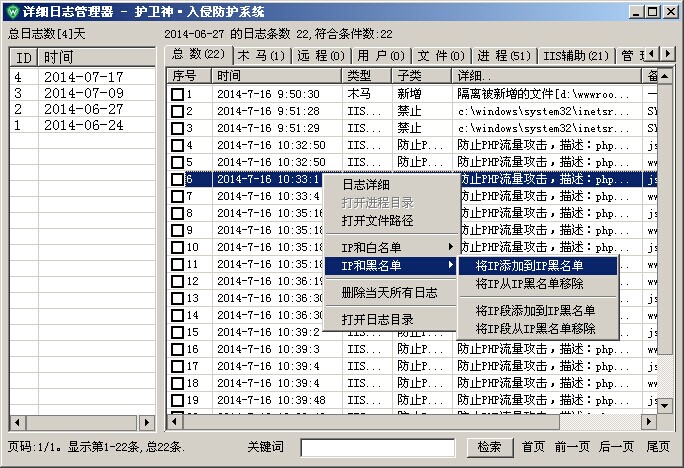Tick the checkbox for log entry 1
The image size is (684, 468).
tap(177, 94)
